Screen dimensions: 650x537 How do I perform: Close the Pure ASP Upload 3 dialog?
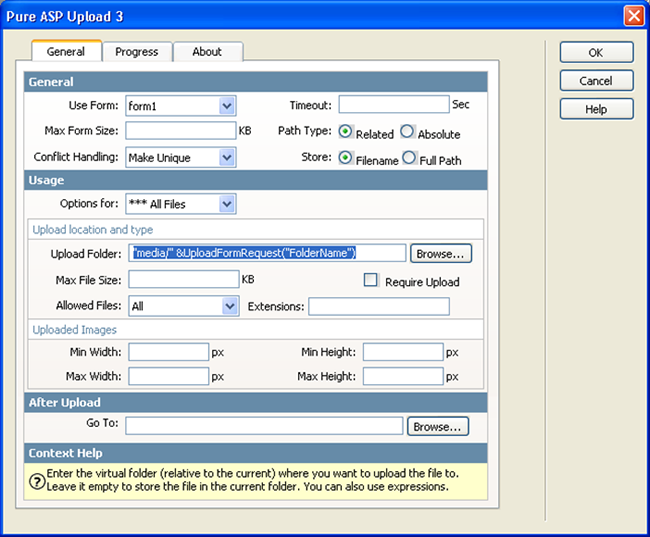pyautogui.click(x=634, y=16)
